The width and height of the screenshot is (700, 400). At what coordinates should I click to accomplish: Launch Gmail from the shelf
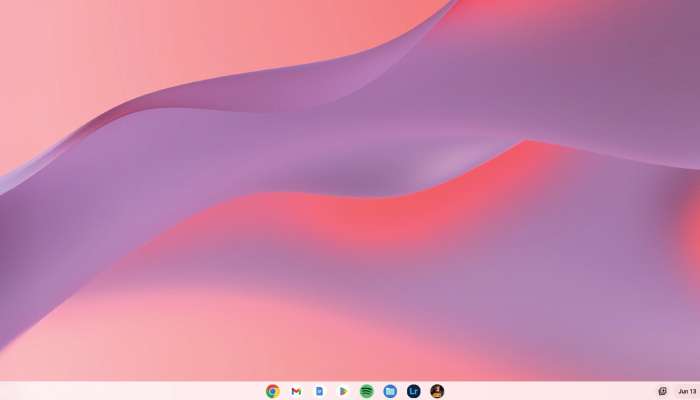pyautogui.click(x=296, y=391)
